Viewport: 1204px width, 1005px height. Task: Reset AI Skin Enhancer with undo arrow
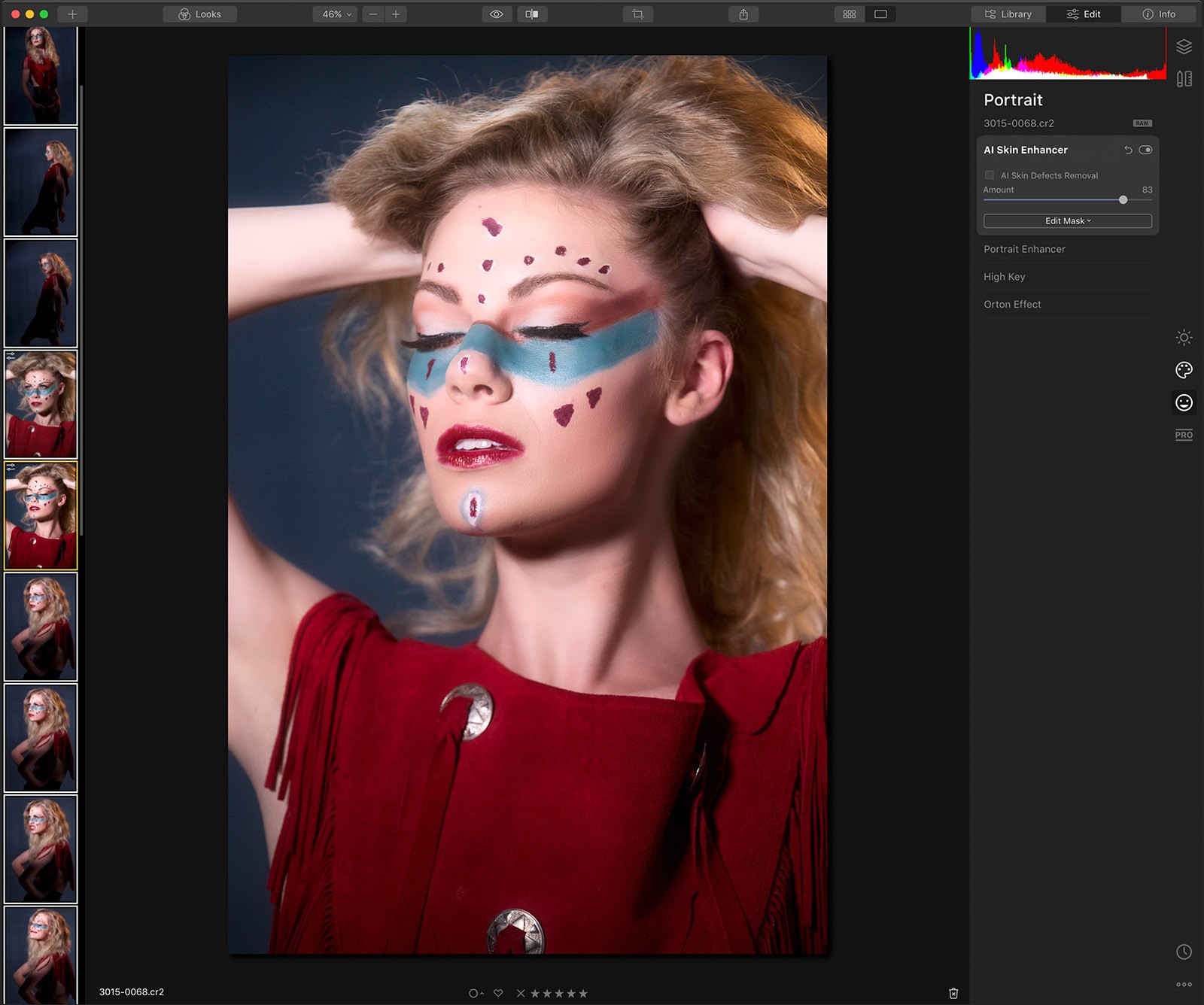(1128, 150)
